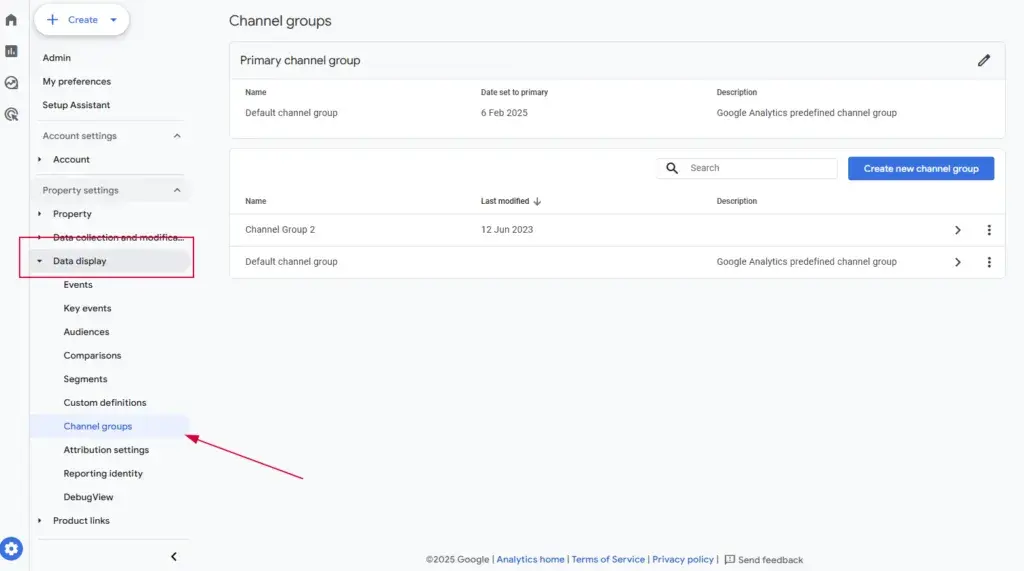Open more options for Channel Group 2
Image resolution: width=1024 pixels, height=571 pixels.
[x=989, y=230]
